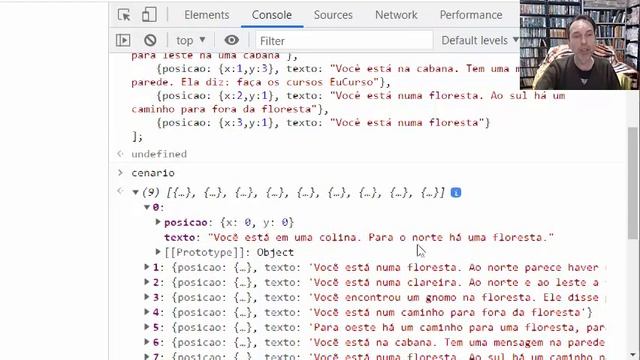This screenshot has height=360, width=640.
Task: Go to the Network tab
Action: (x=396, y=15)
